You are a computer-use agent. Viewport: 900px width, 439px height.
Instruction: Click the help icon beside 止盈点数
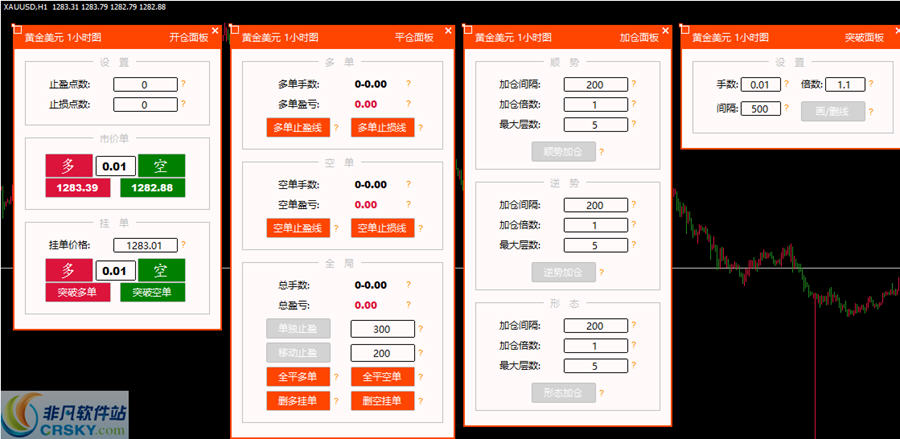click(184, 84)
